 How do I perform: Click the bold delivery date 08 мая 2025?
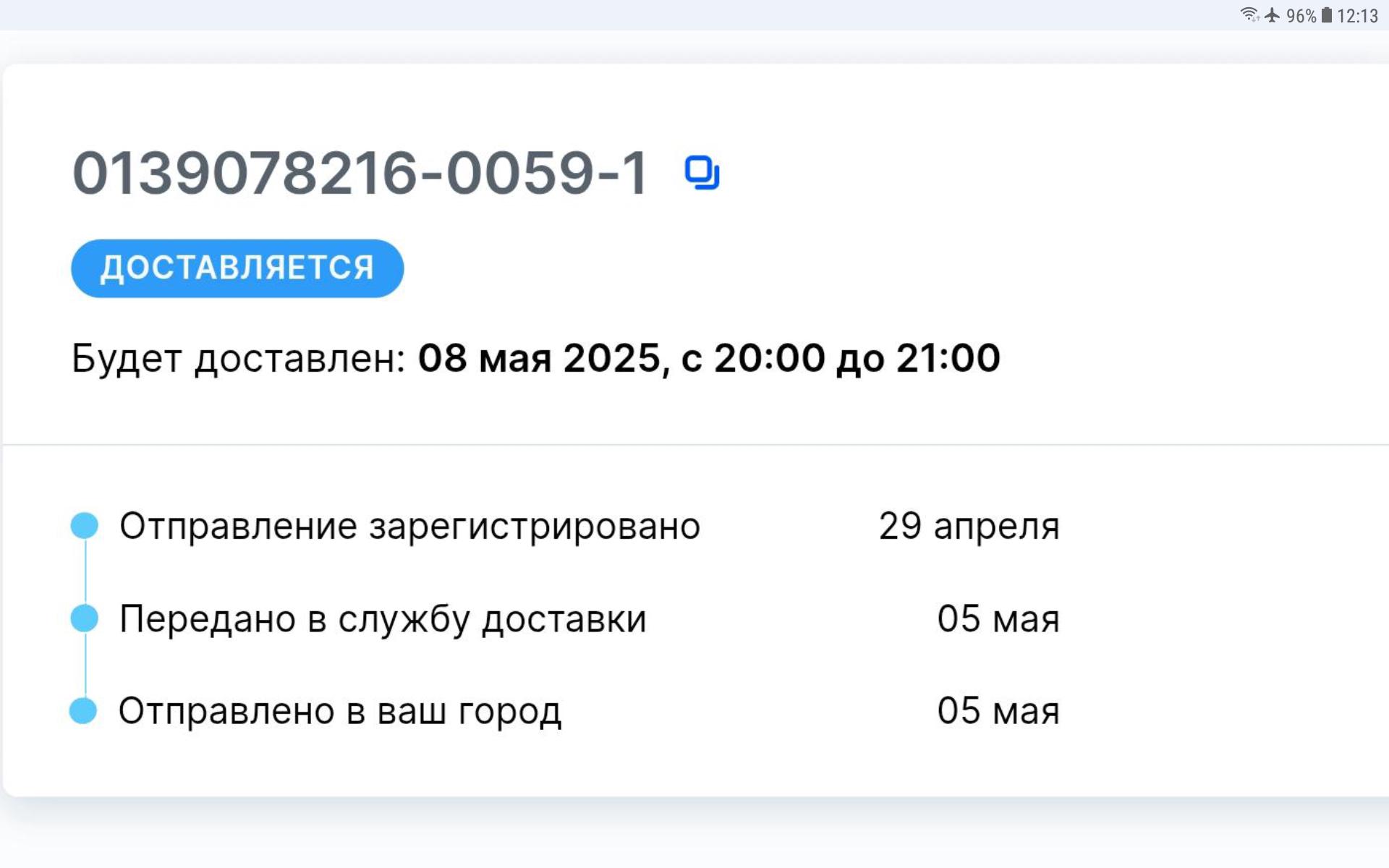(x=540, y=358)
